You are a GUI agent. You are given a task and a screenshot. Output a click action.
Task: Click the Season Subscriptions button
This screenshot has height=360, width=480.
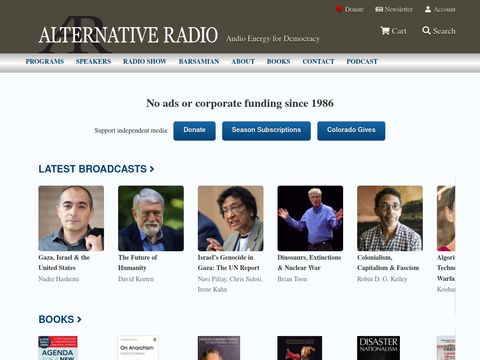pyautogui.click(x=266, y=131)
